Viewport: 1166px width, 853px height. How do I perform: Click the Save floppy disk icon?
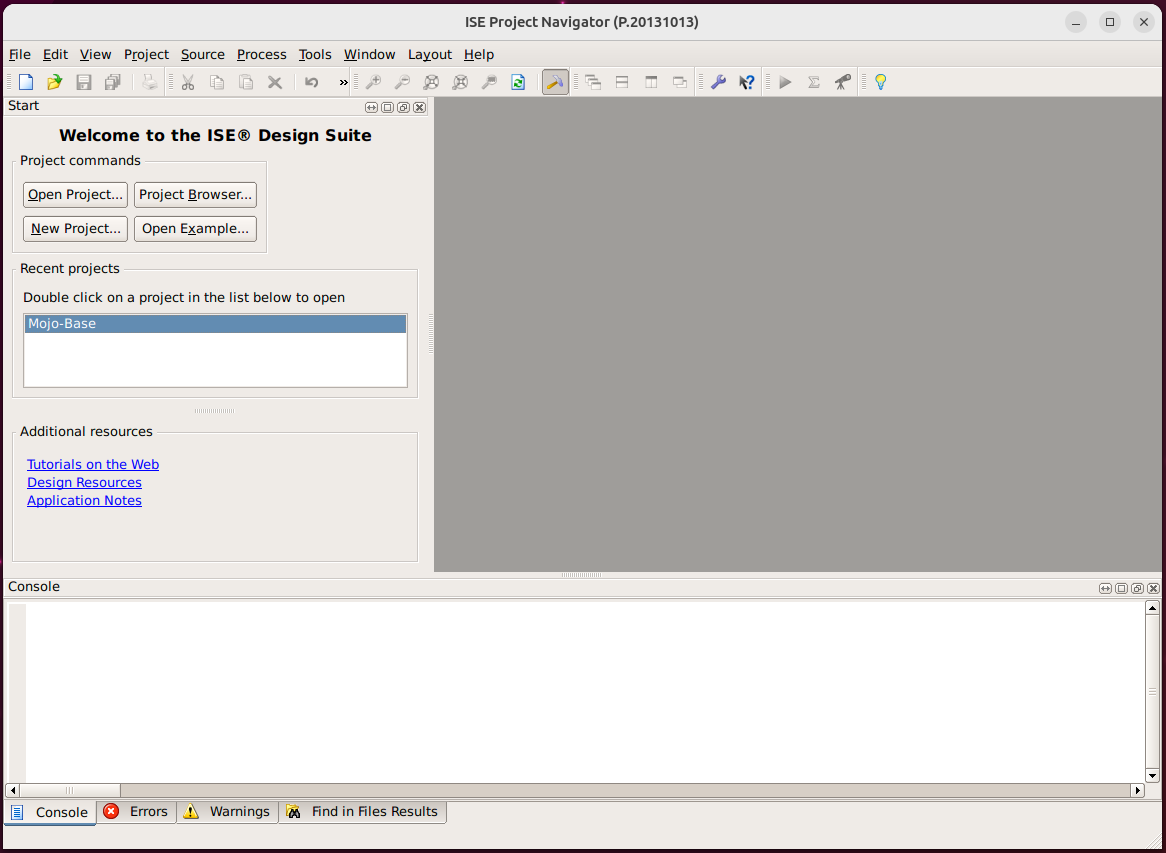pos(84,82)
